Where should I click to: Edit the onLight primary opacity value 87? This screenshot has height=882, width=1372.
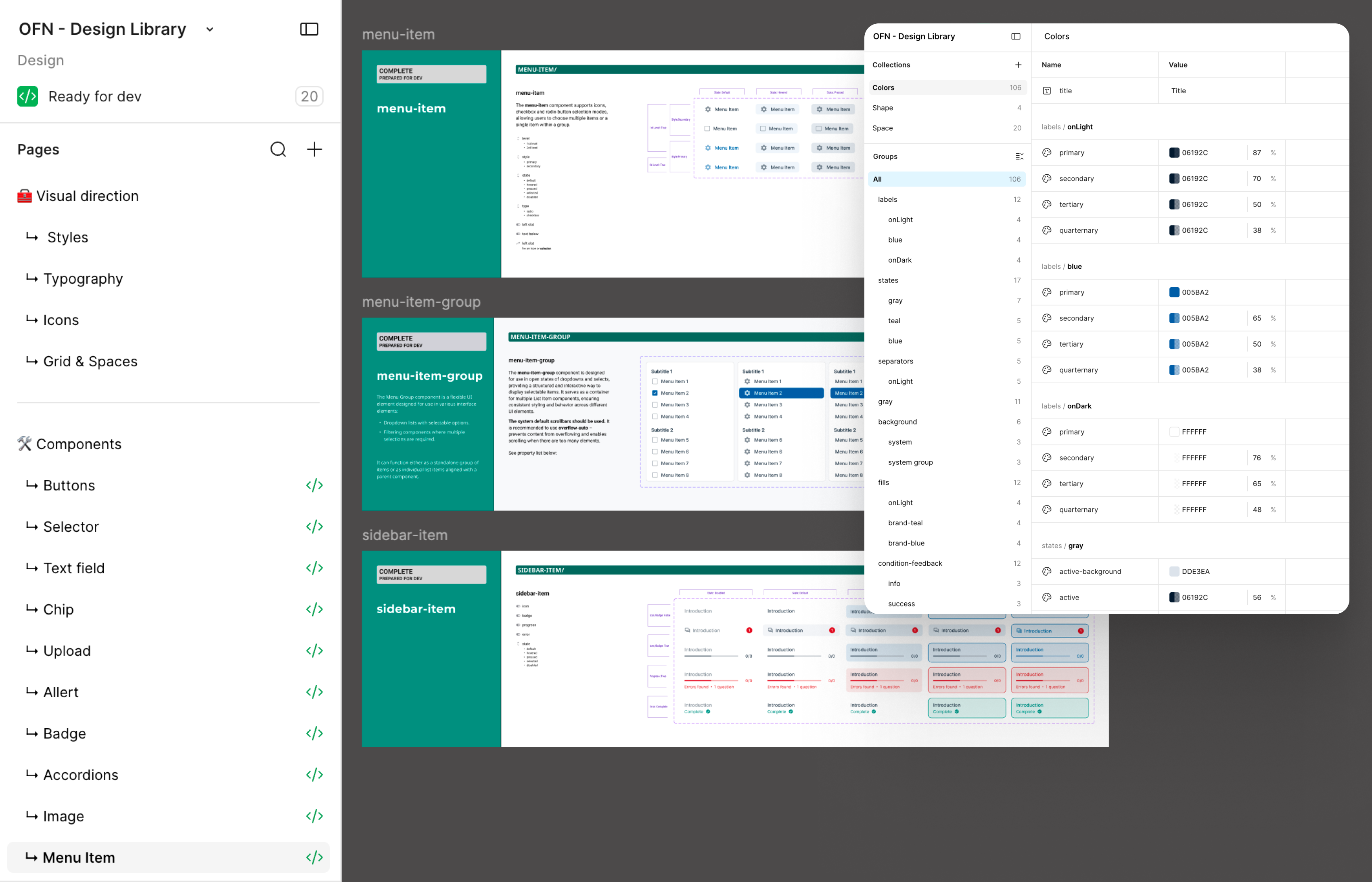[1257, 153]
